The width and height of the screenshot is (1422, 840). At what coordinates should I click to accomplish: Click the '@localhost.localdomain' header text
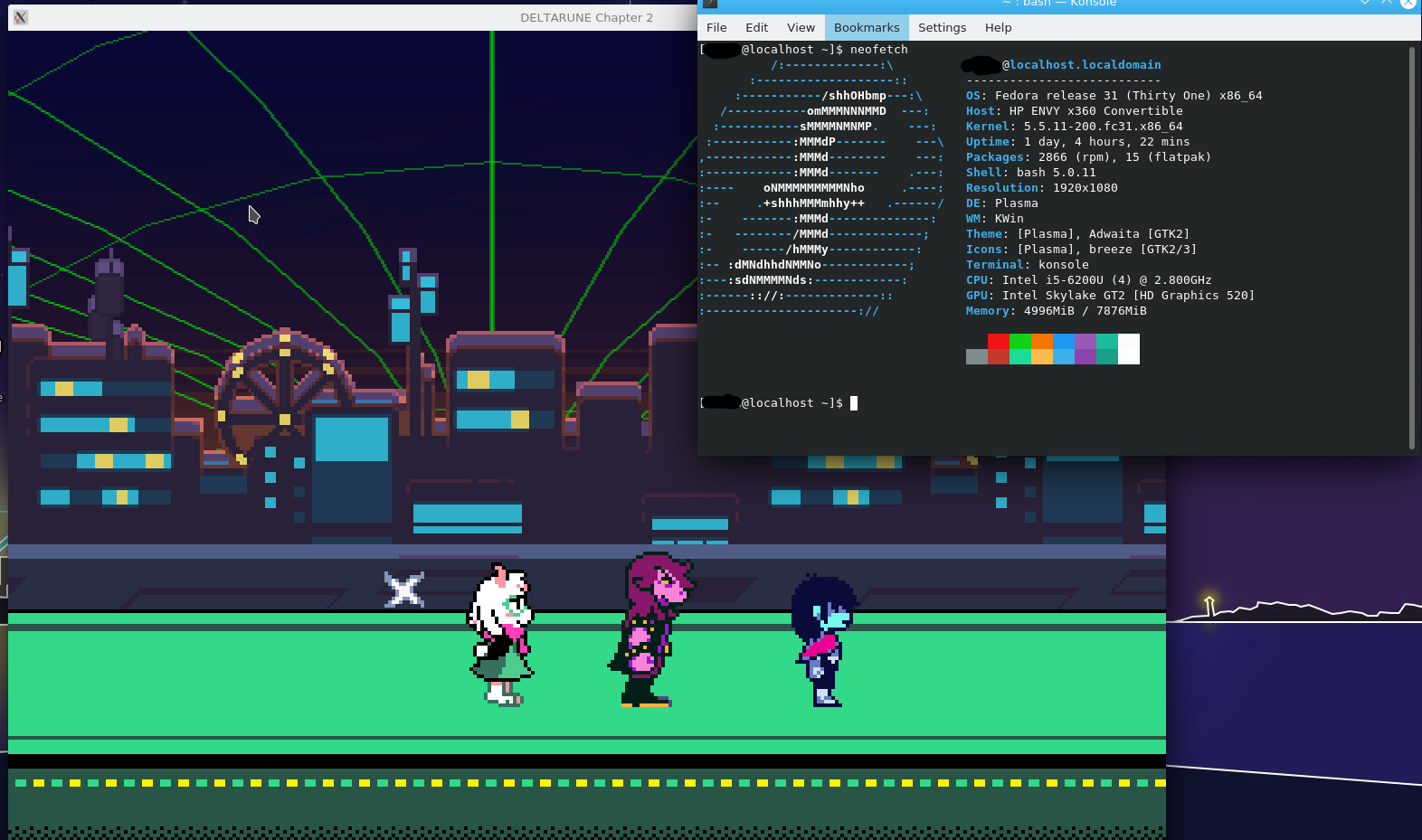coord(1081,65)
